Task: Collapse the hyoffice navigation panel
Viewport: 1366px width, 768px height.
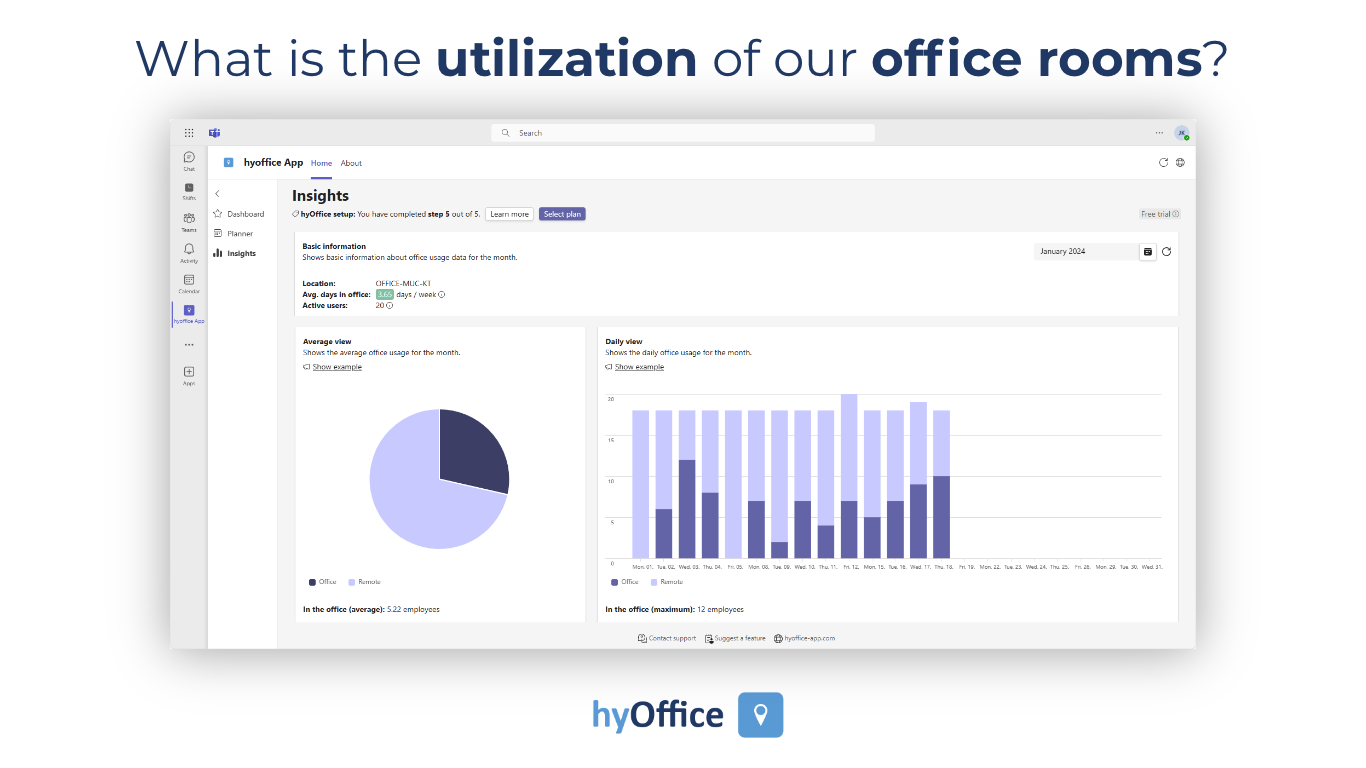Action: click(x=217, y=193)
